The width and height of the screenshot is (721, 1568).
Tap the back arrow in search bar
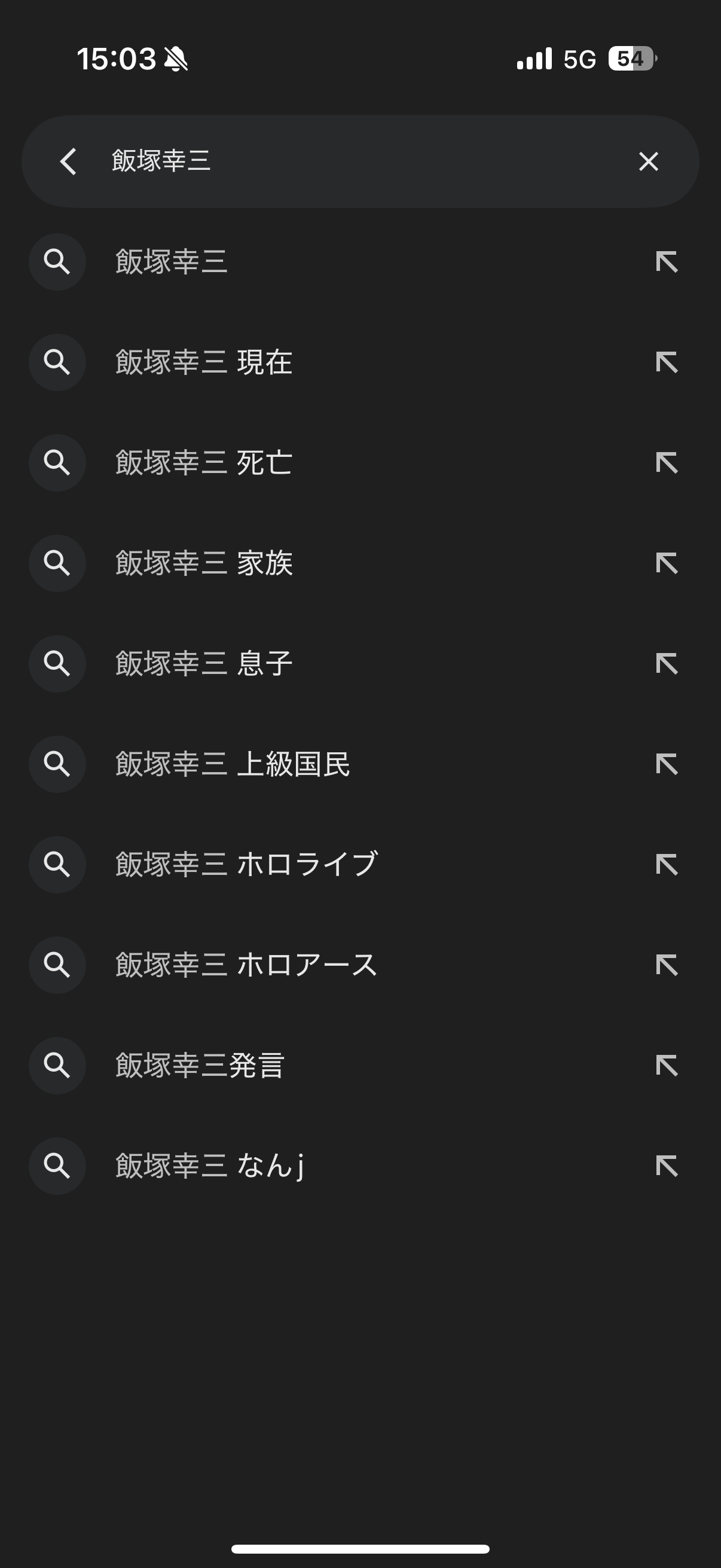[68, 161]
